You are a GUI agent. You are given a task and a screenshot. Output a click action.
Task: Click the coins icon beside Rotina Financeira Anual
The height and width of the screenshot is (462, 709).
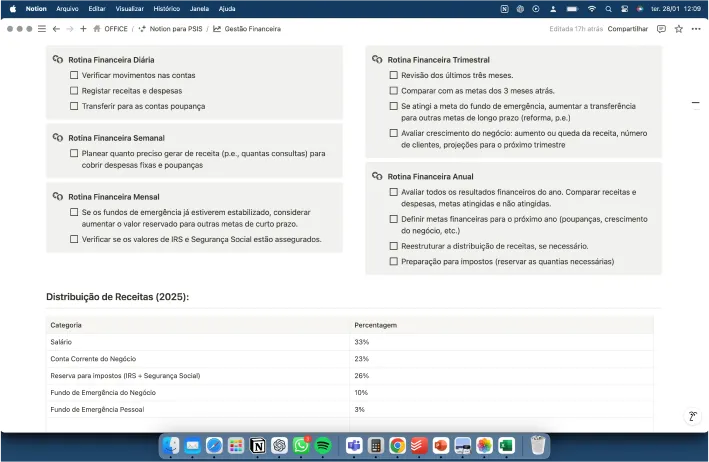[x=377, y=176]
